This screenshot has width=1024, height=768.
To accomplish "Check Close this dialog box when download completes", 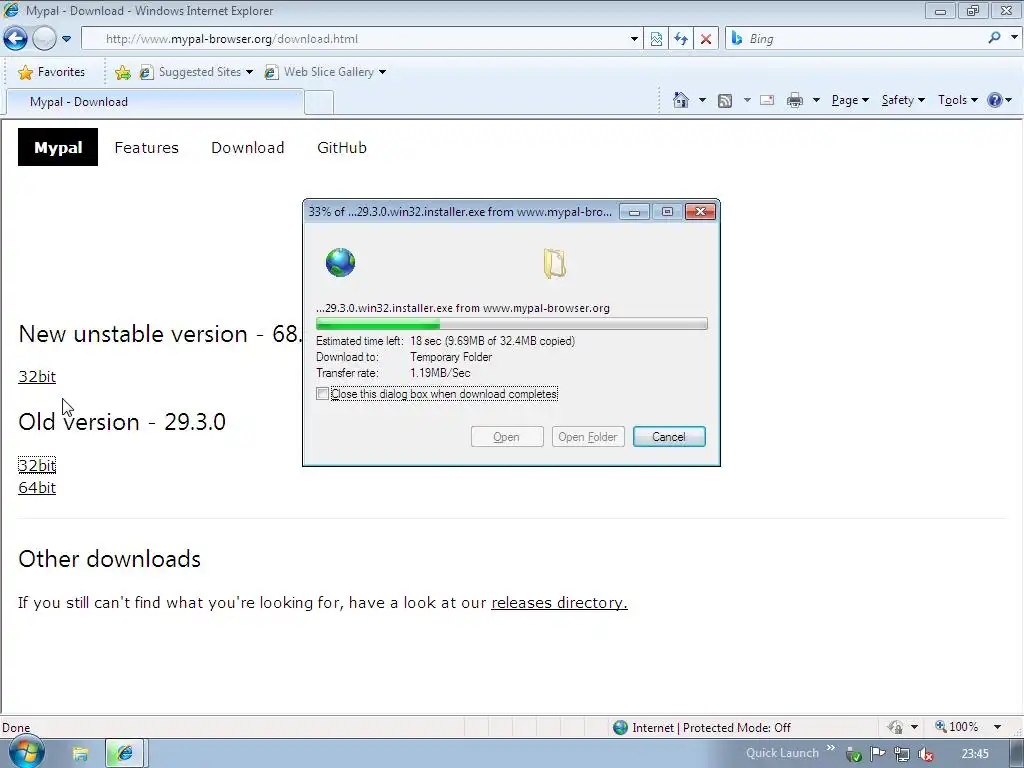I will click(322, 394).
